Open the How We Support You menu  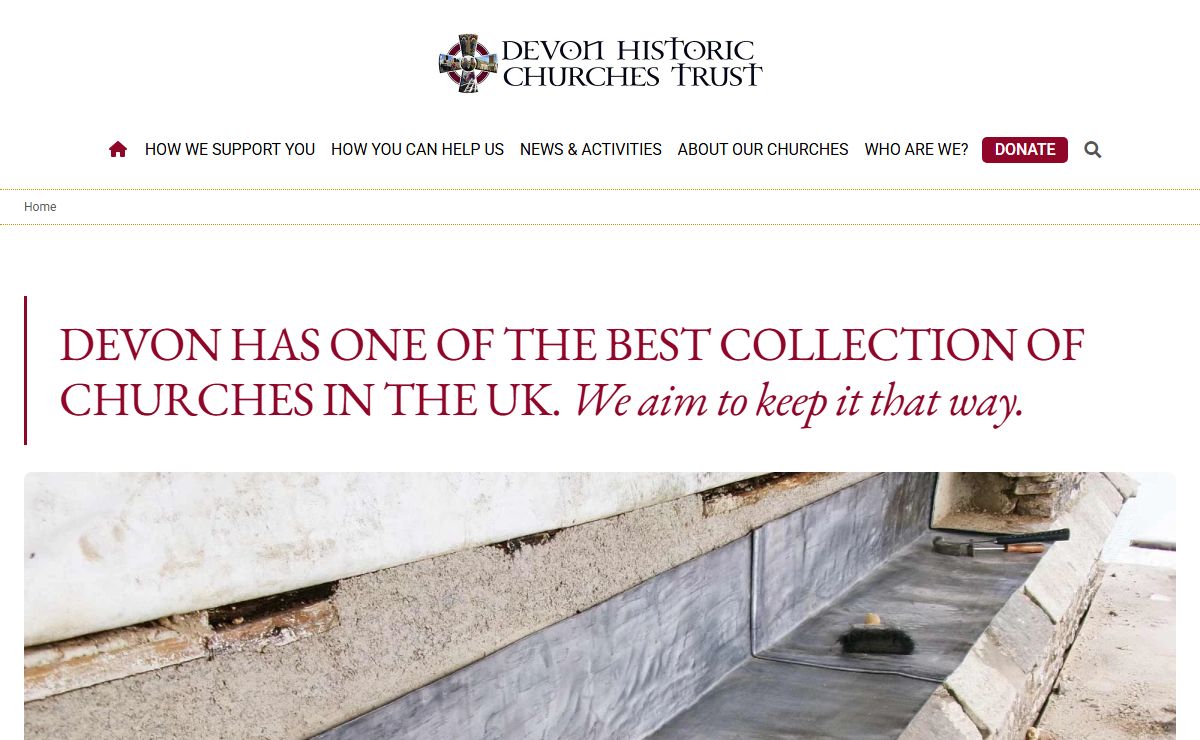click(x=230, y=150)
